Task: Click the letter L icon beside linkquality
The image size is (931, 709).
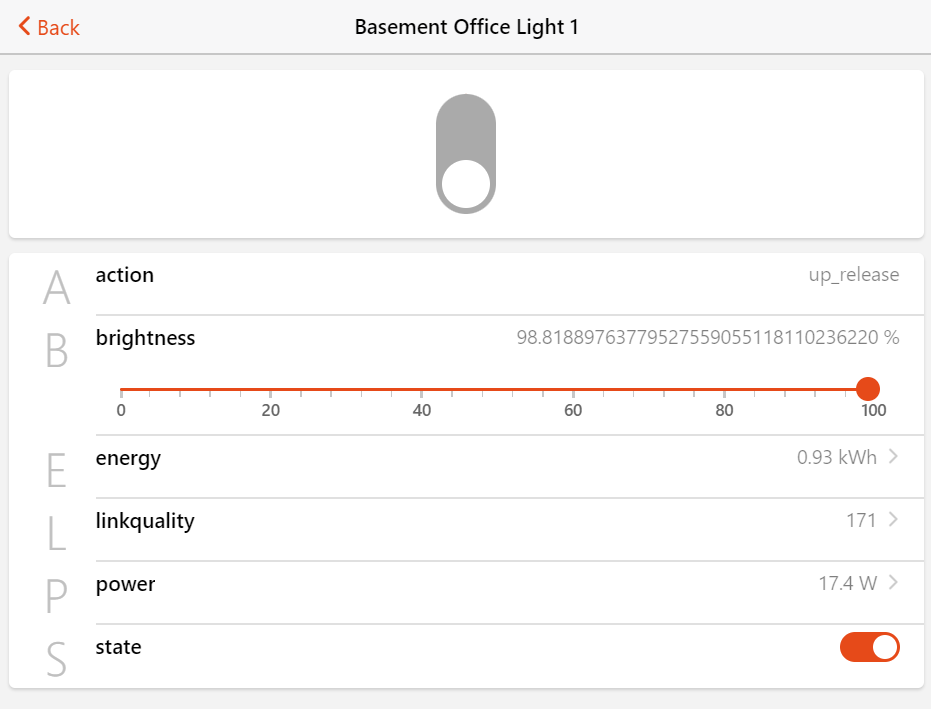Action: [x=57, y=535]
